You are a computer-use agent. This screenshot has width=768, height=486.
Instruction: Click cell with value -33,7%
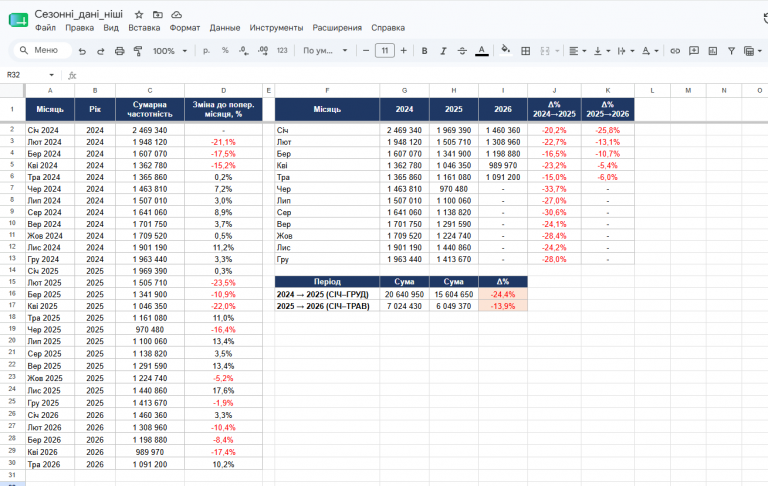click(x=554, y=189)
